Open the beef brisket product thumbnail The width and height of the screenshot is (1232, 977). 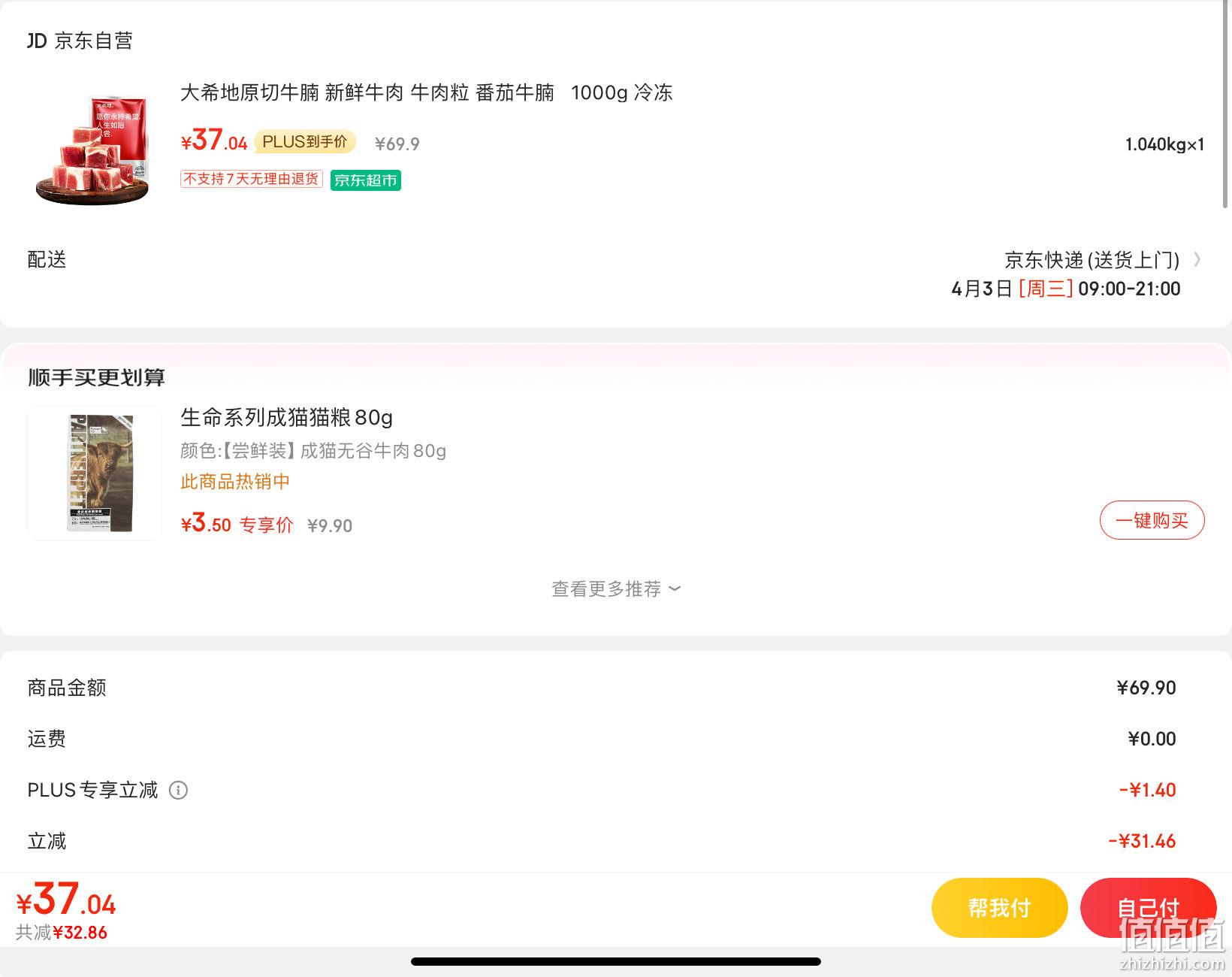[94, 150]
